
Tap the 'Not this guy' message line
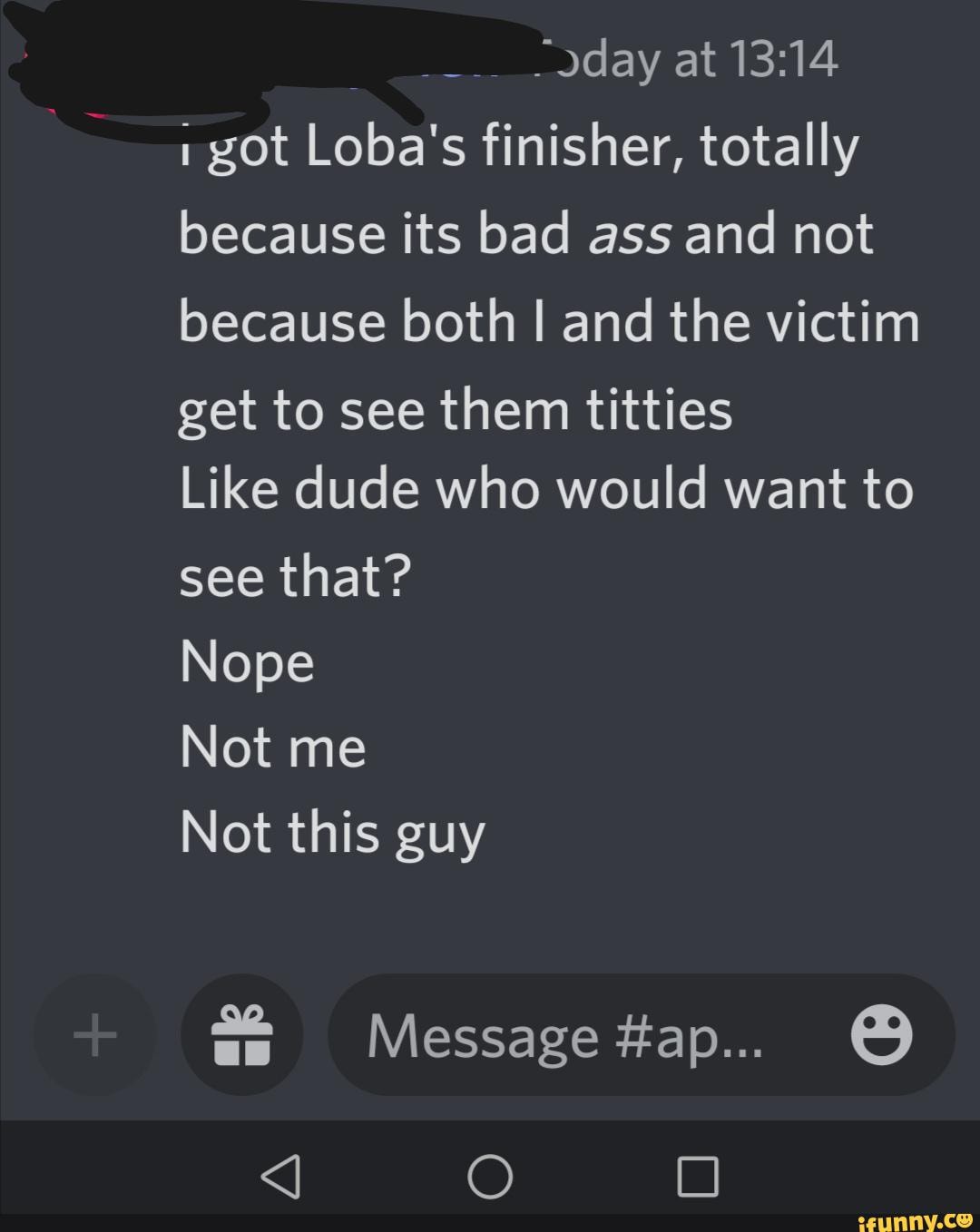332,834
